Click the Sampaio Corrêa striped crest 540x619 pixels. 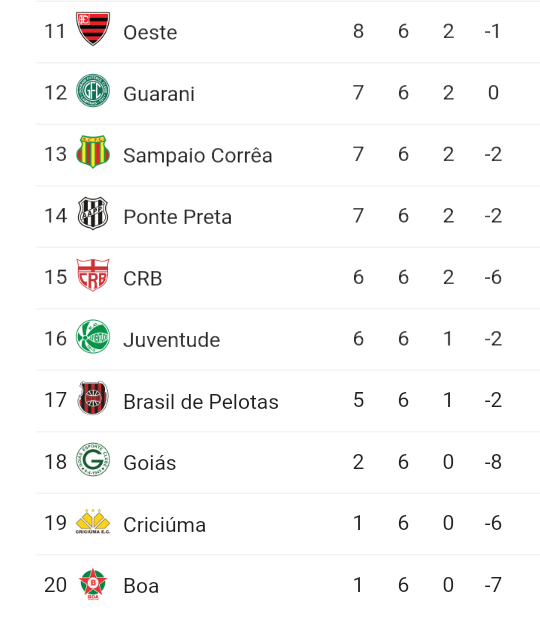(93, 152)
